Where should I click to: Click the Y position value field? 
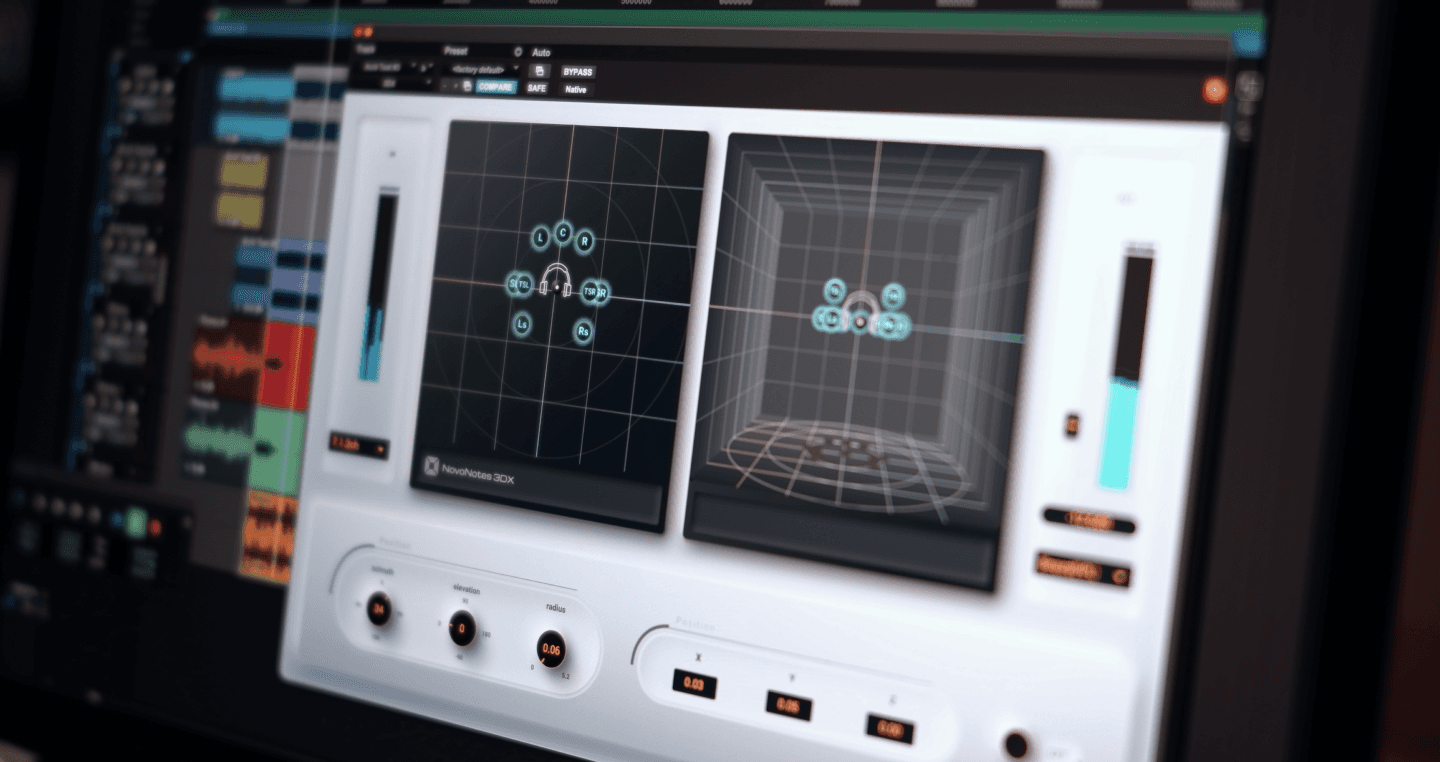[x=789, y=706]
